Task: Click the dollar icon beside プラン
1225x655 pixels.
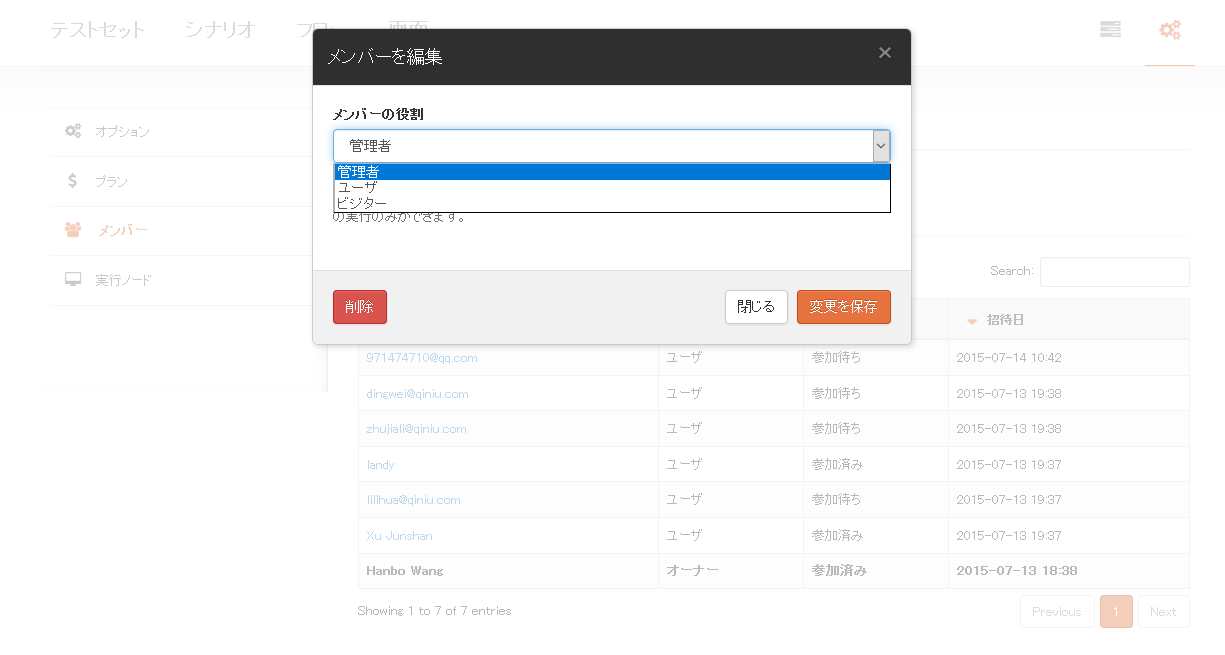Action: pos(72,181)
